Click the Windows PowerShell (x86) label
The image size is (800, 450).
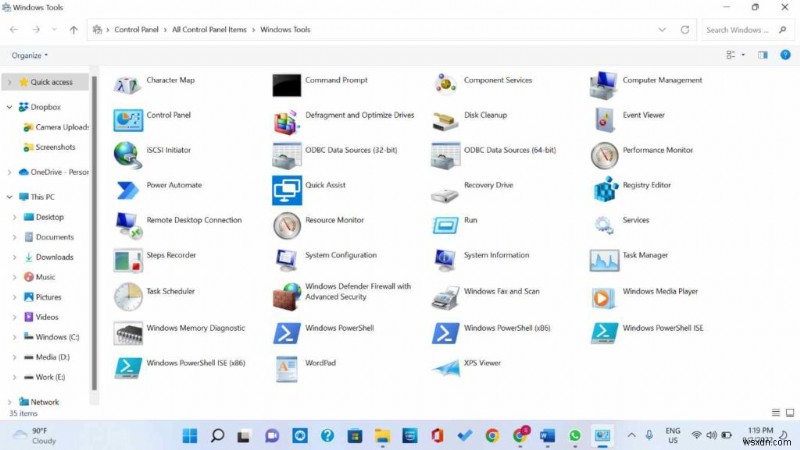coord(507,328)
